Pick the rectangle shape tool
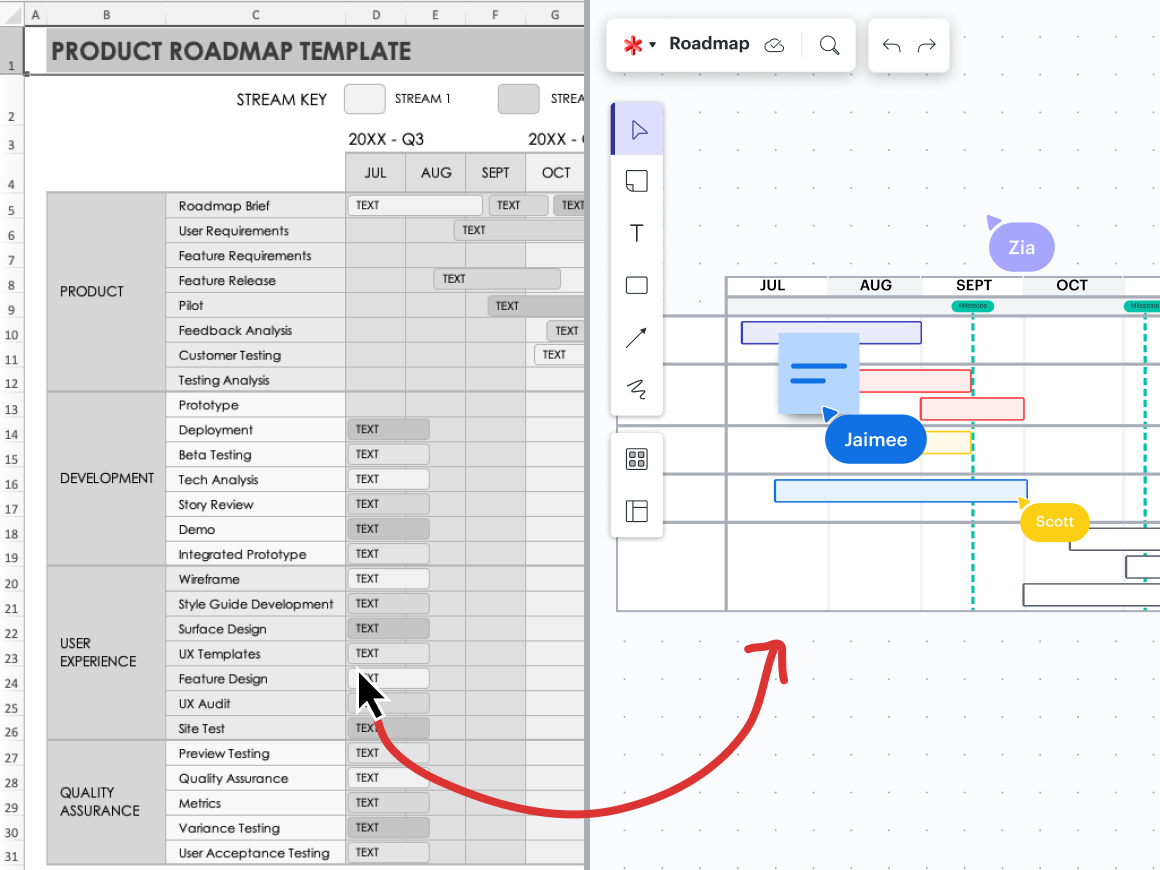 637,286
